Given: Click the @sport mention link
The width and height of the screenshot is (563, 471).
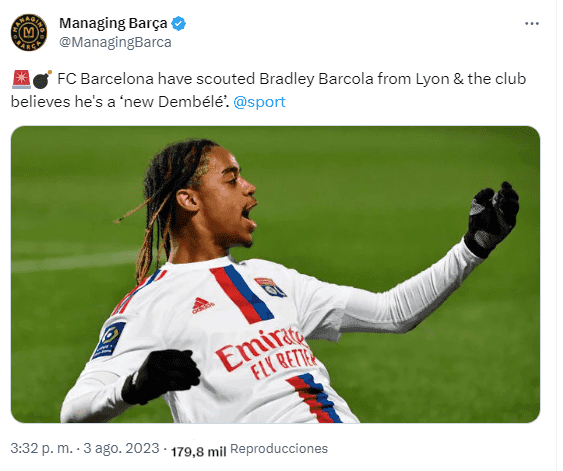Looking at the screenshot, I should point(259,102).
